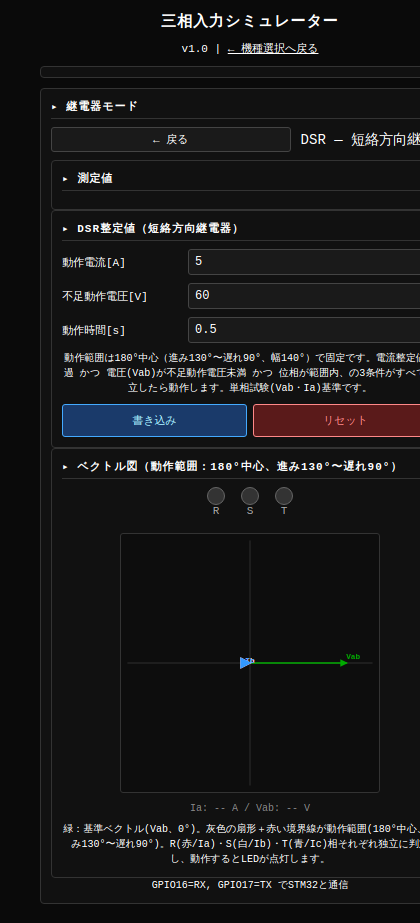Focus the 不足動作電圧[V] input field
Screen dimensions: 420x923
[304, 296]
